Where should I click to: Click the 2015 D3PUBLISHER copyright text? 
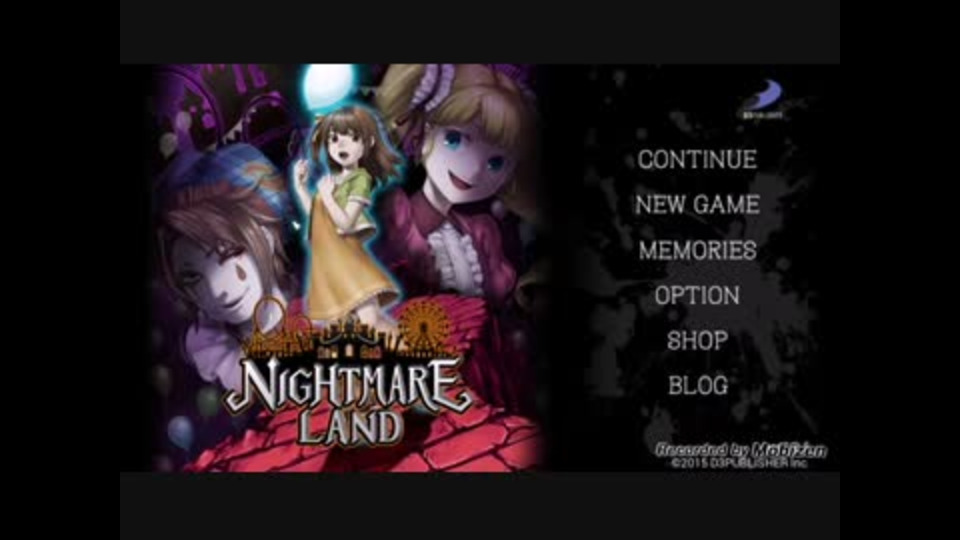click(739, 463)
